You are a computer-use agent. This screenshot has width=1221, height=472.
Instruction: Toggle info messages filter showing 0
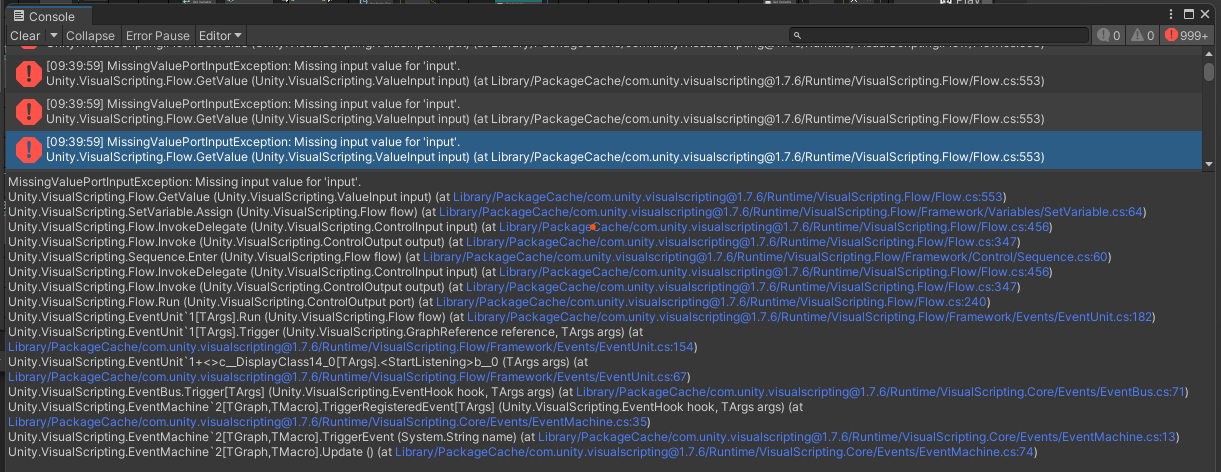[1108, 35]
